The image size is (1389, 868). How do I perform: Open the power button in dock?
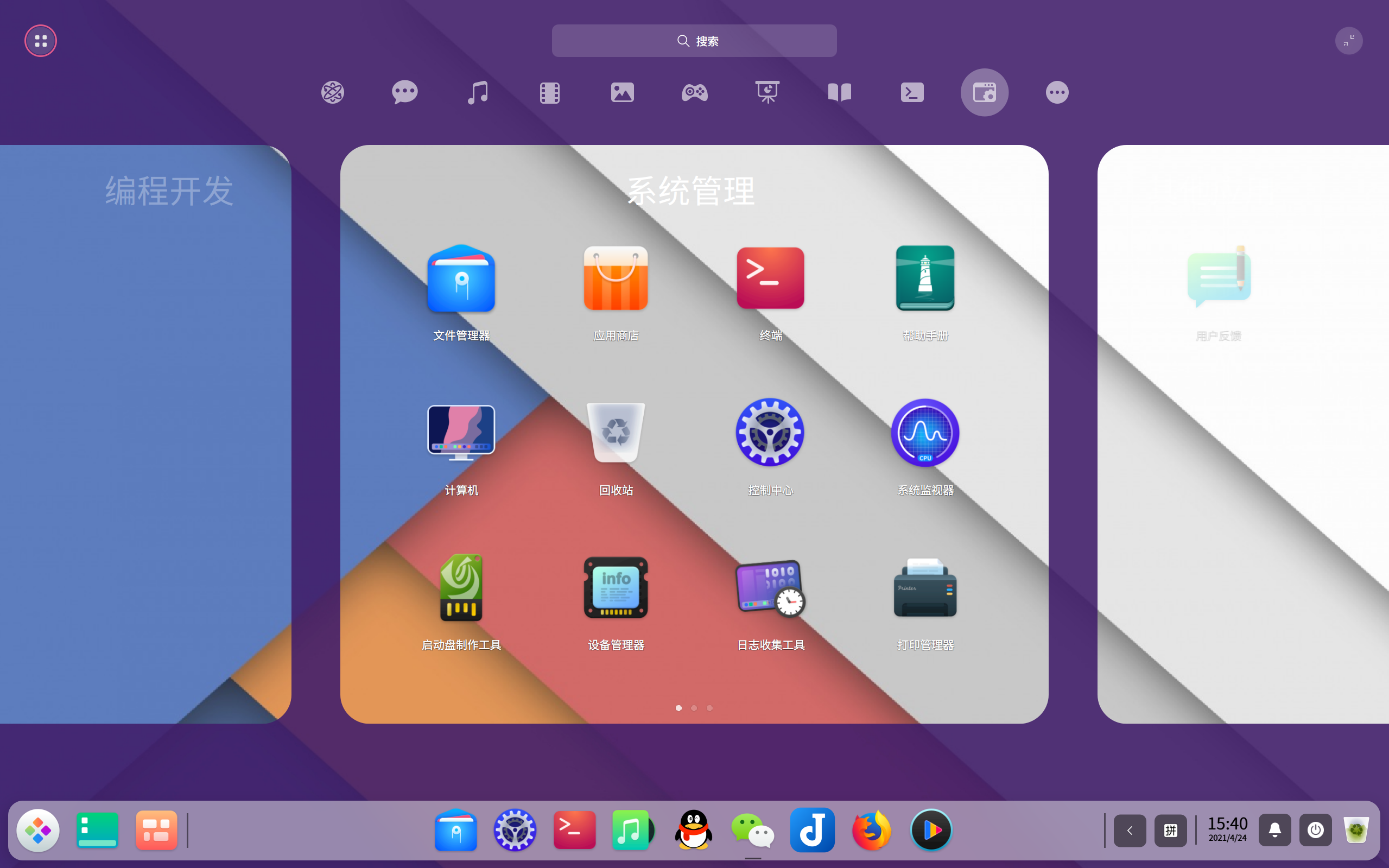tap(1315, 830)
